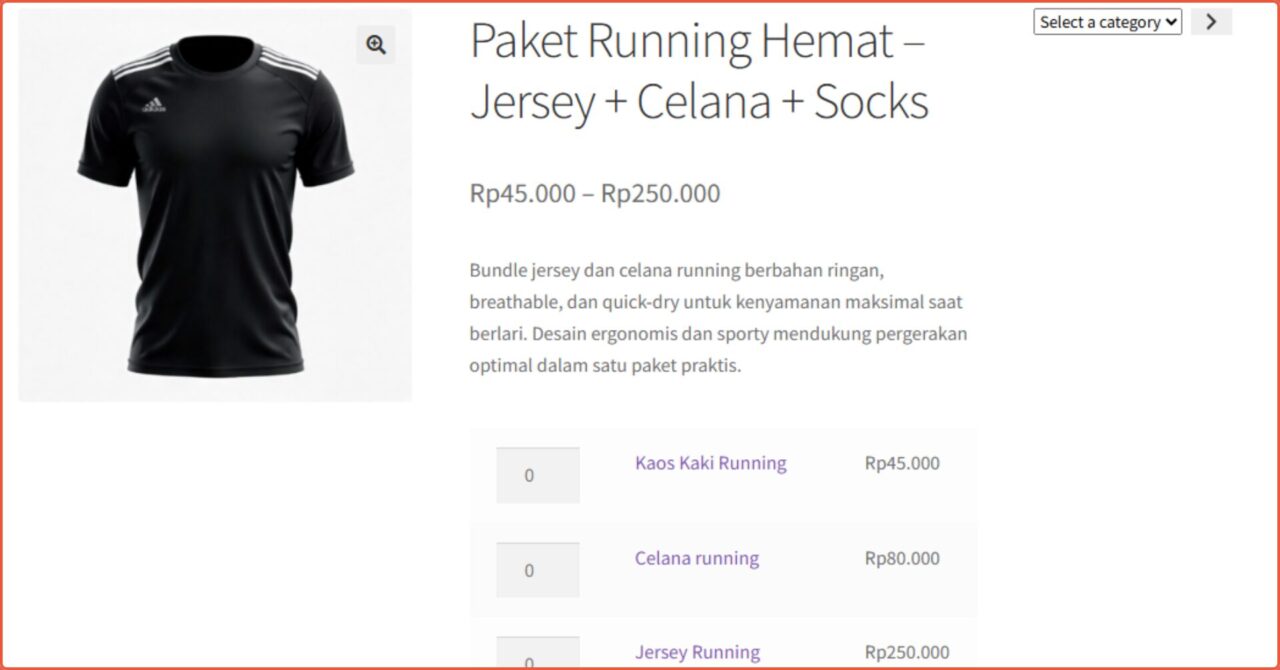
Task: Click the quantity field for Celana running
Action: point(538,569)
